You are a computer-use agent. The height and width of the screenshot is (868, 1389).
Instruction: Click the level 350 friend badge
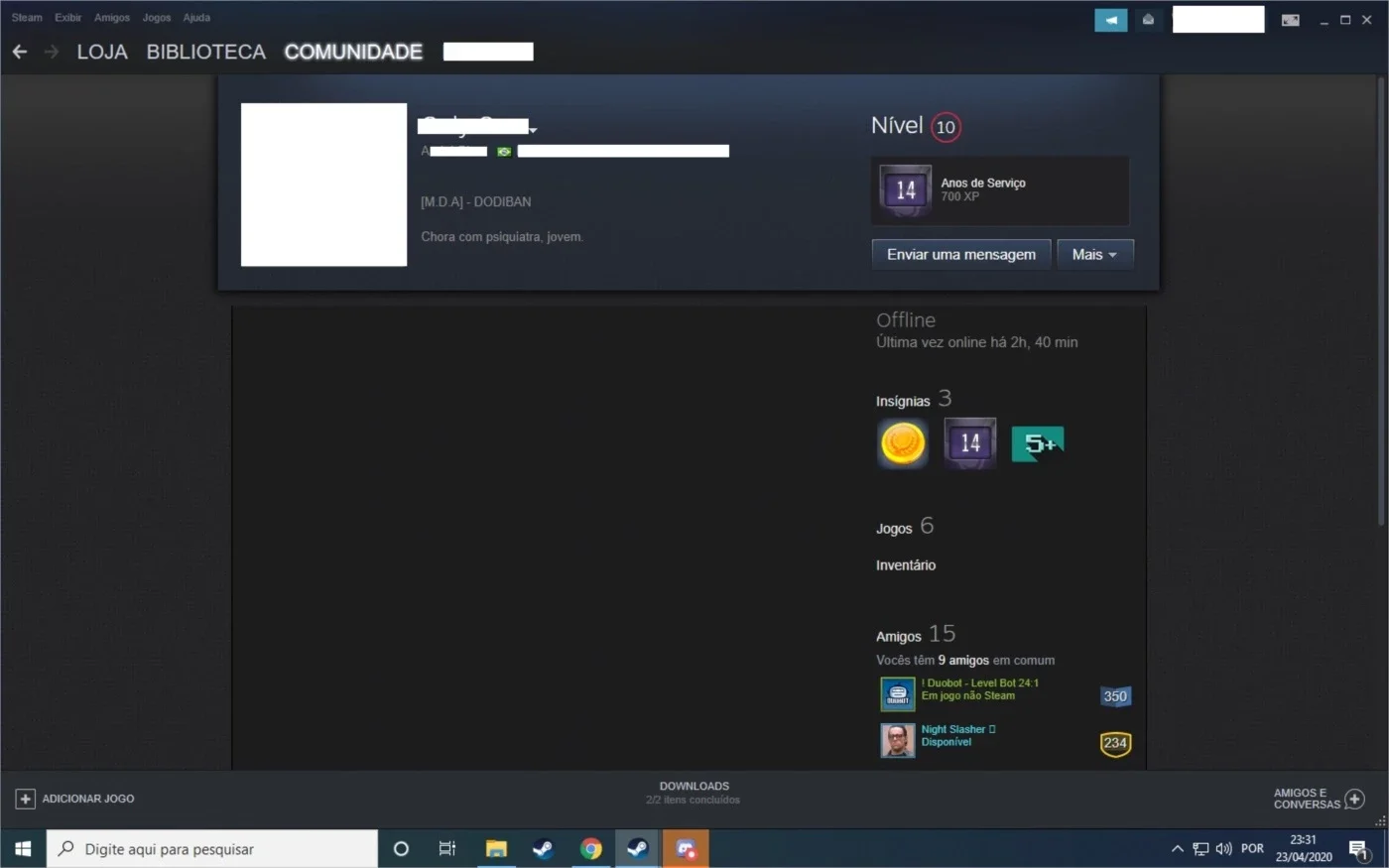tap(1115, 696)
